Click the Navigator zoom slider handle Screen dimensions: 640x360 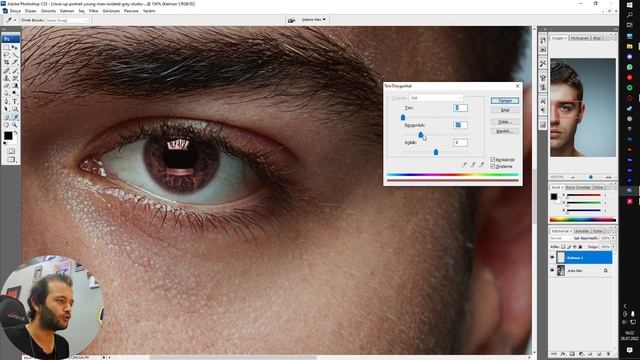(591, 177)
